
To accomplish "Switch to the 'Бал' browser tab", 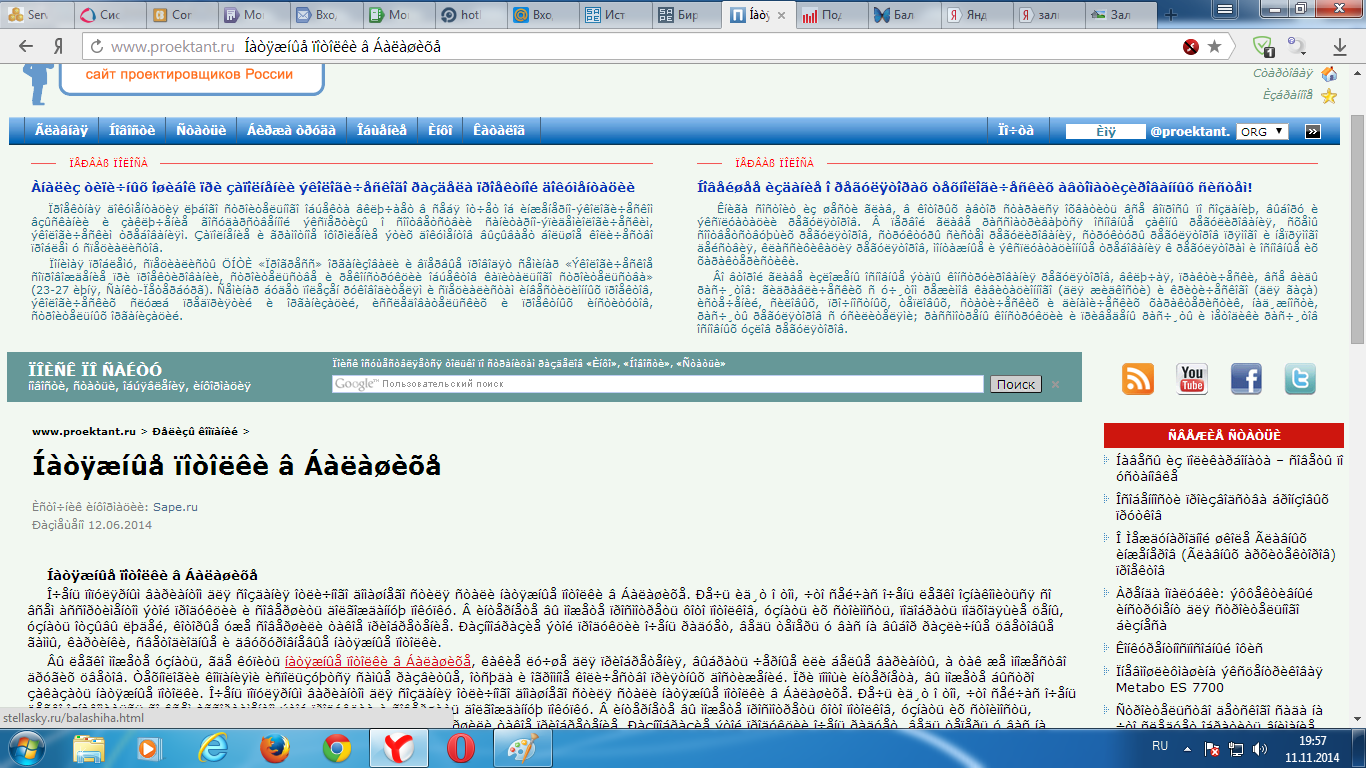I will click(x=905, y=15).
